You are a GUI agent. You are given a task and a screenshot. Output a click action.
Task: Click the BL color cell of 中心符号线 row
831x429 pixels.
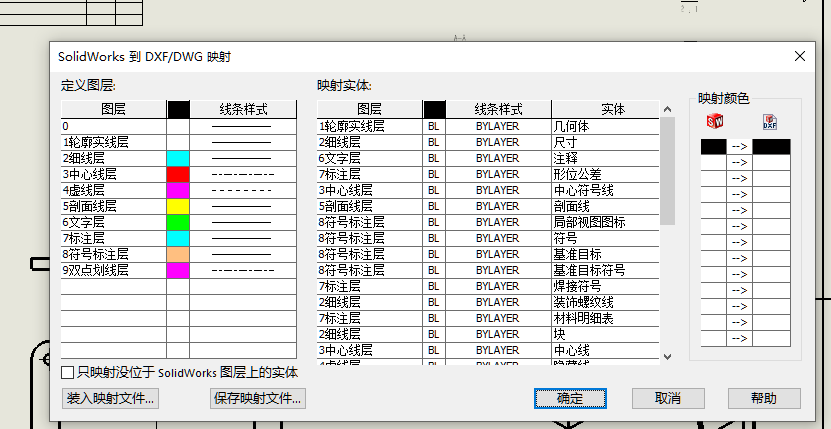coord(434,190)
